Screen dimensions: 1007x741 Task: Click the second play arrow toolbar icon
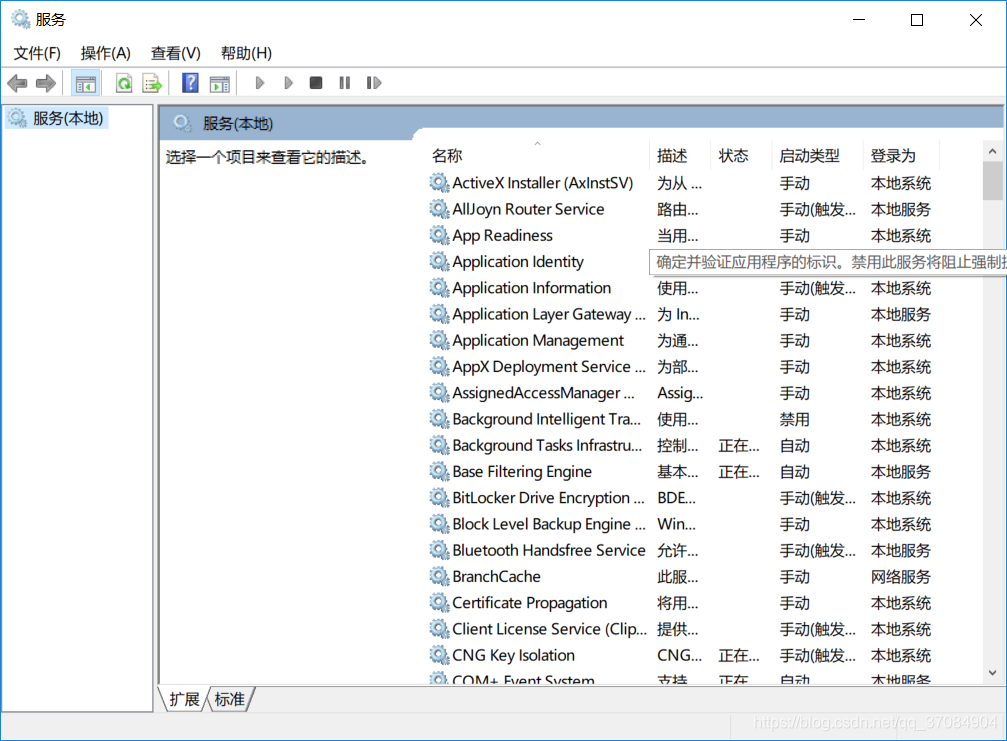click(x=288, y=83)
